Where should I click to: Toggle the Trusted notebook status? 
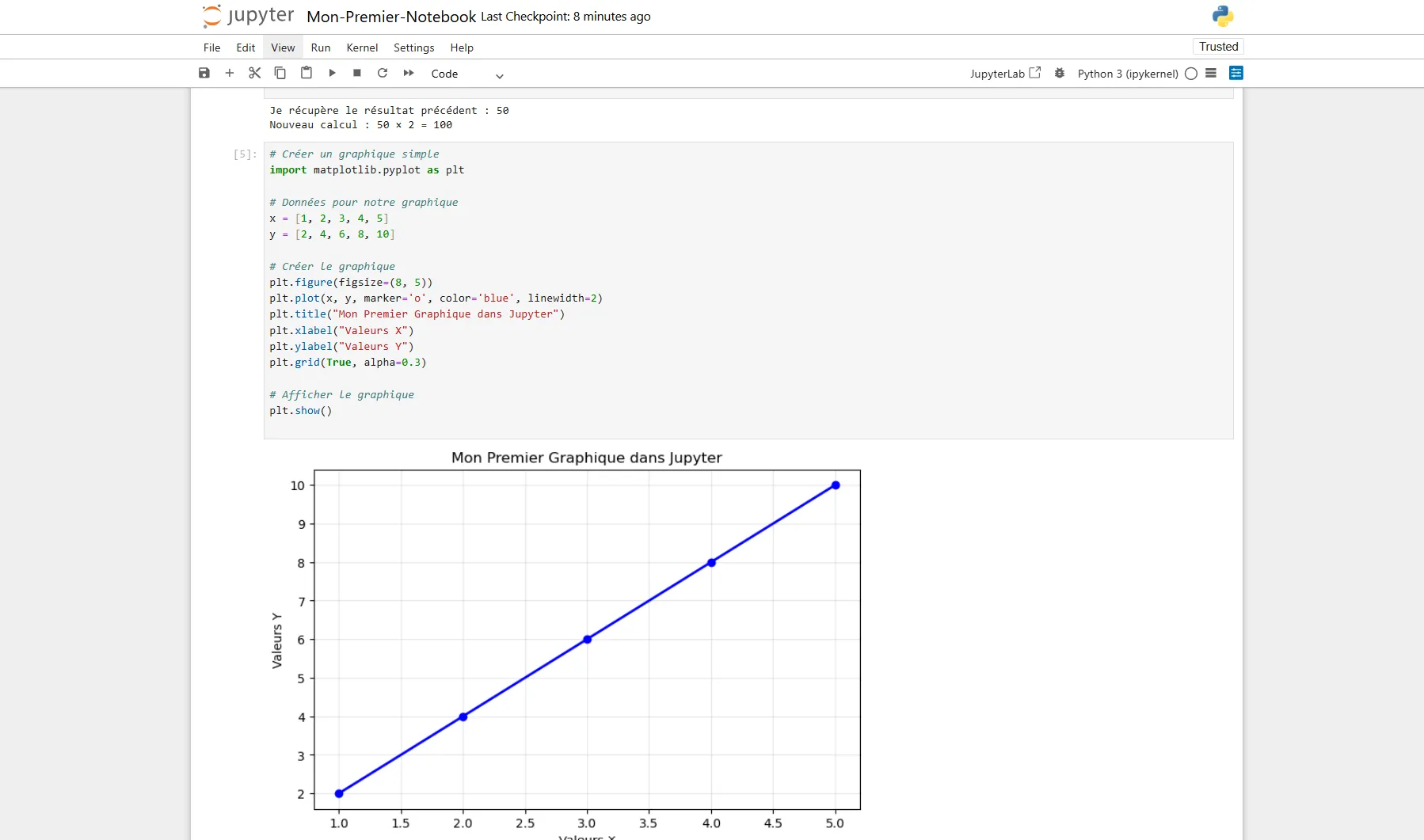(1217, 46)
